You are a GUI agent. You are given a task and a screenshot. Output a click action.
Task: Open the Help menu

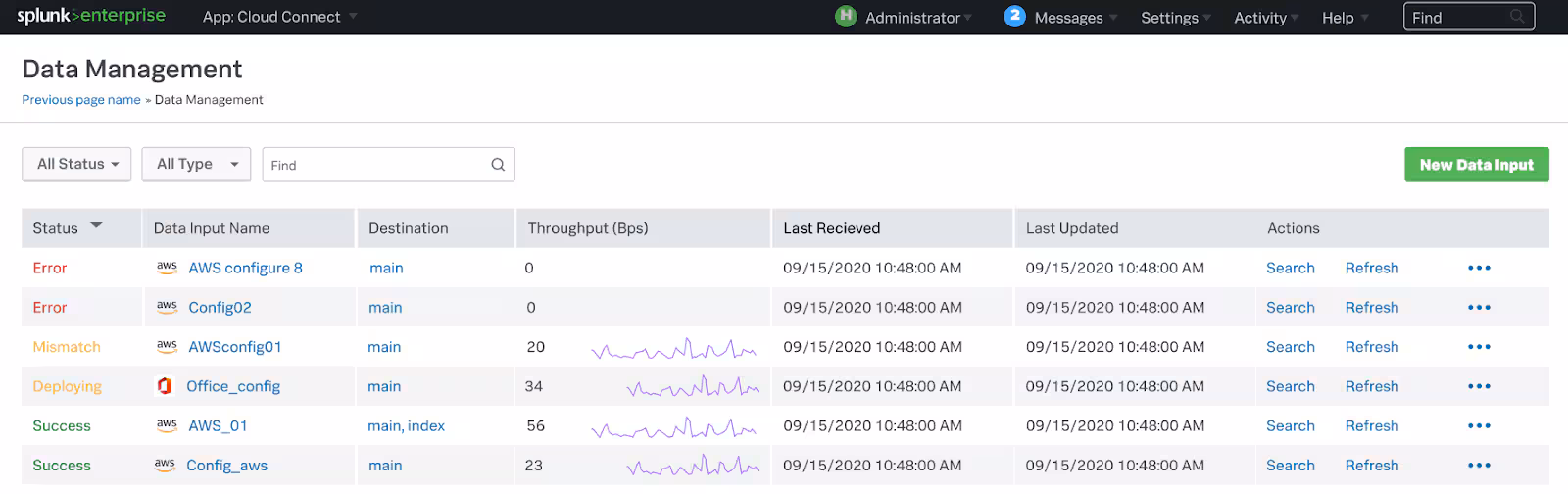click(1344, 18)
